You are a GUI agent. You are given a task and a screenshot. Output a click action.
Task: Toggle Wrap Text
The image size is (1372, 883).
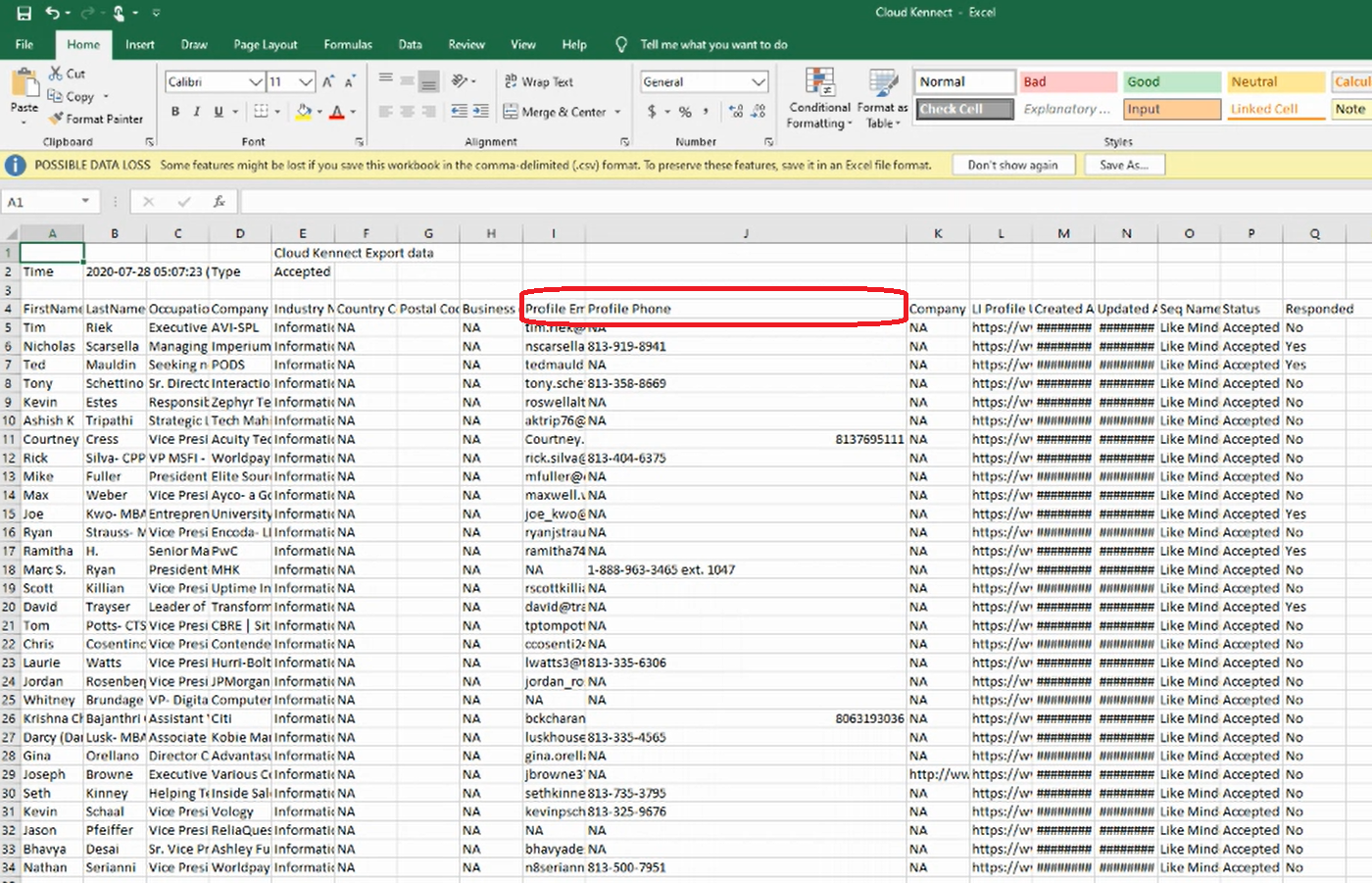pyautogui.click(x=539, y=81)
